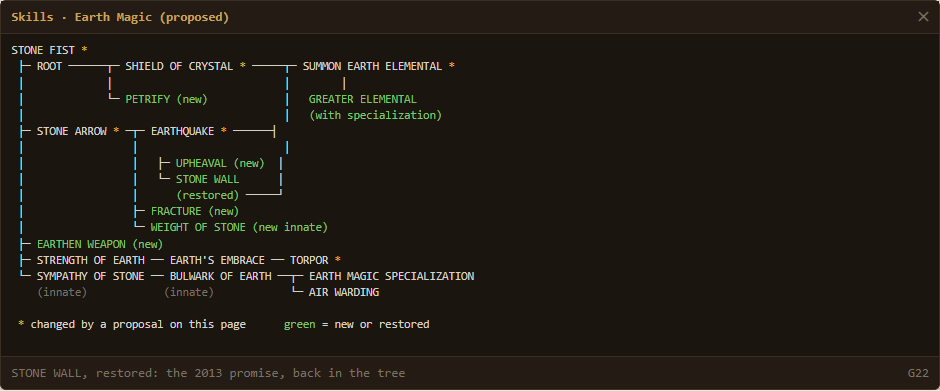Screen dimensions: 940x391
Task: Click 'changed by a proposal on this page' legend
Action: coord(138,324)
